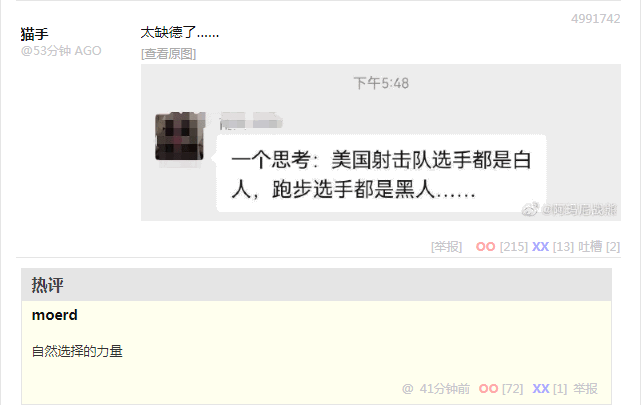Upvote moerd's hot comment with OO
The width and height of the screenshot is (641, 405).
point(489,389)
